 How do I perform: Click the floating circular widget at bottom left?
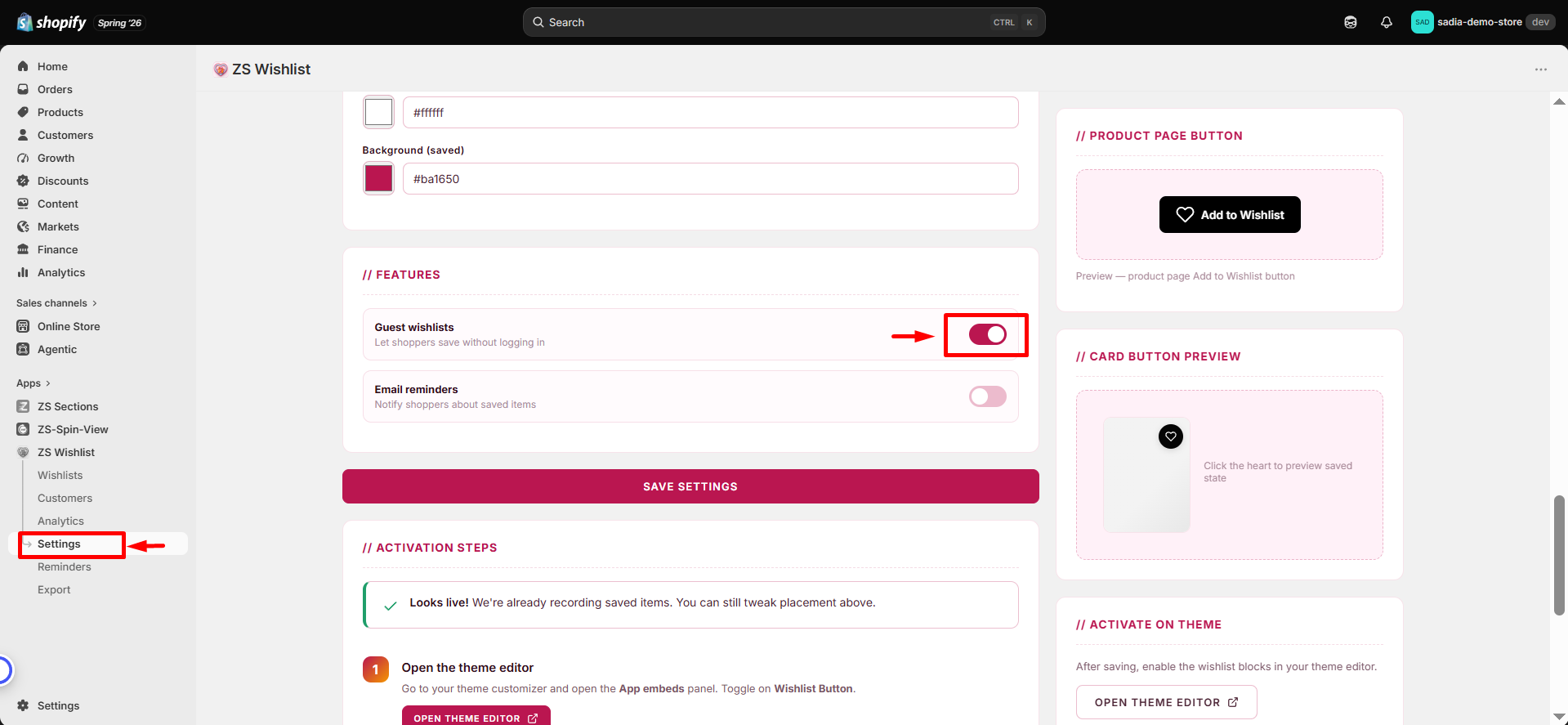pyautogui.click(x=4, y=670)
